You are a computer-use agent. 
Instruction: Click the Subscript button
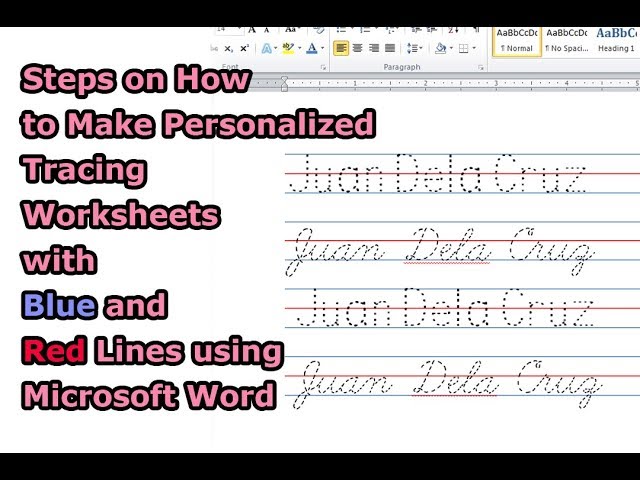click(x=229, y=49)
